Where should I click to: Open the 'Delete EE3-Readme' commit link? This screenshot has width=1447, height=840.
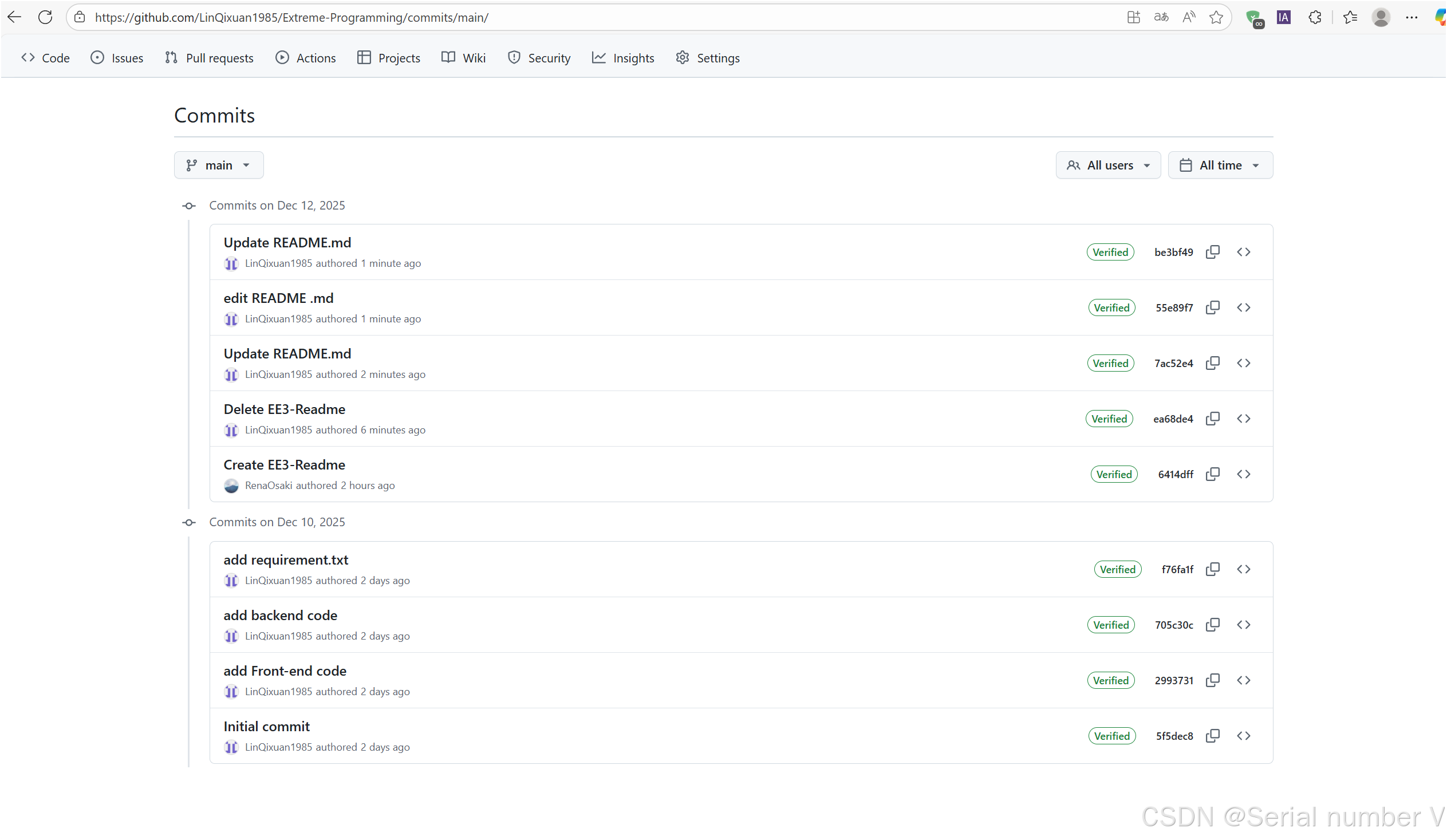coord(284,409)
